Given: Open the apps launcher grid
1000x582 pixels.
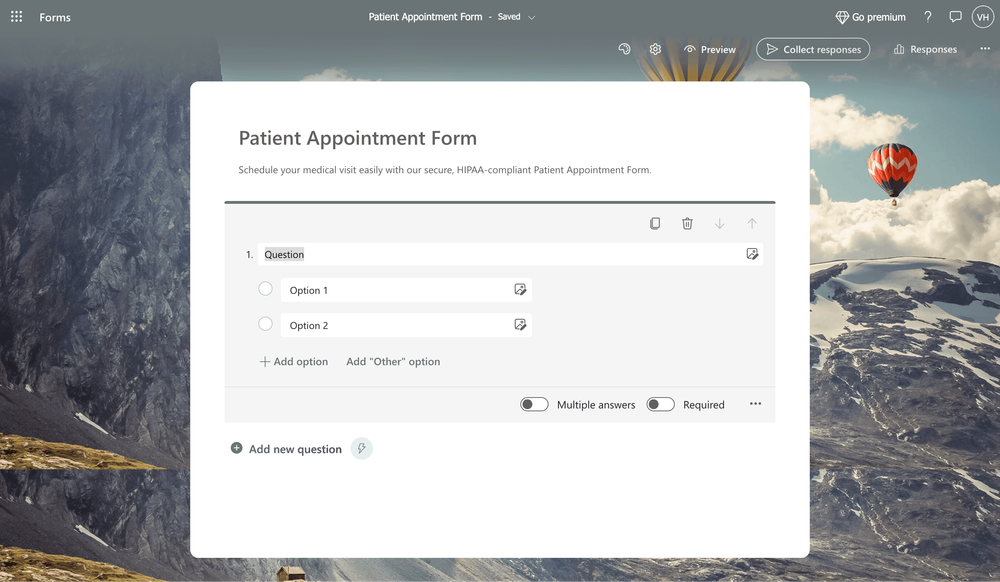Looking at the screenshot, I should pyautogui.click(x=15, y=16).
